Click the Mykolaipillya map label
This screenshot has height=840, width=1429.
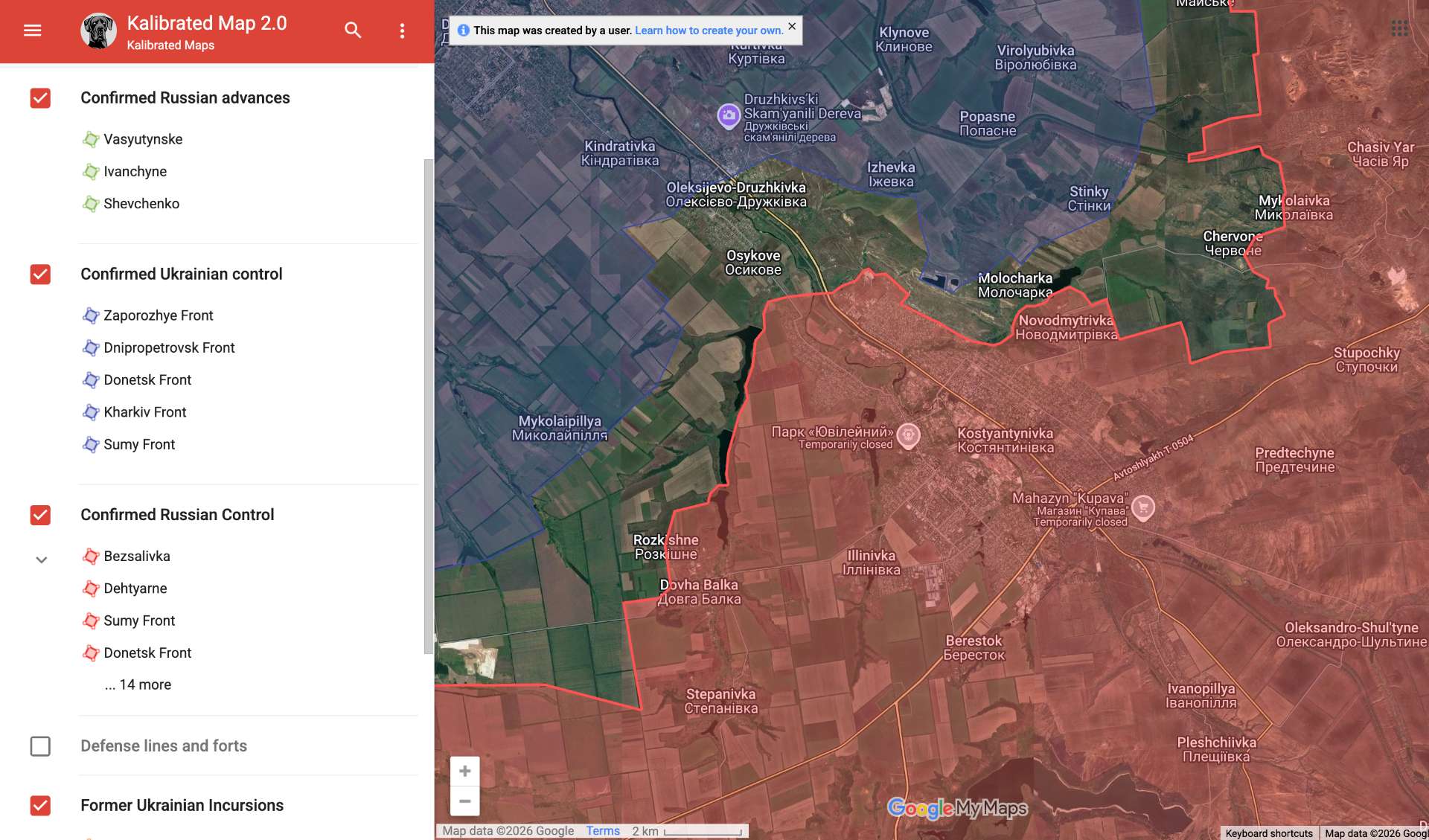click(560, 428)
